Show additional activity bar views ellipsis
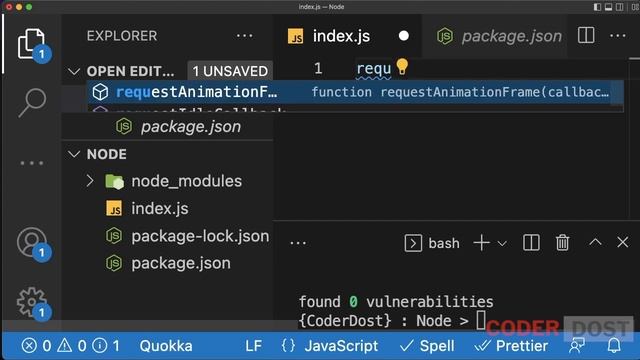640x360 pixels. [x=32, y=163]
